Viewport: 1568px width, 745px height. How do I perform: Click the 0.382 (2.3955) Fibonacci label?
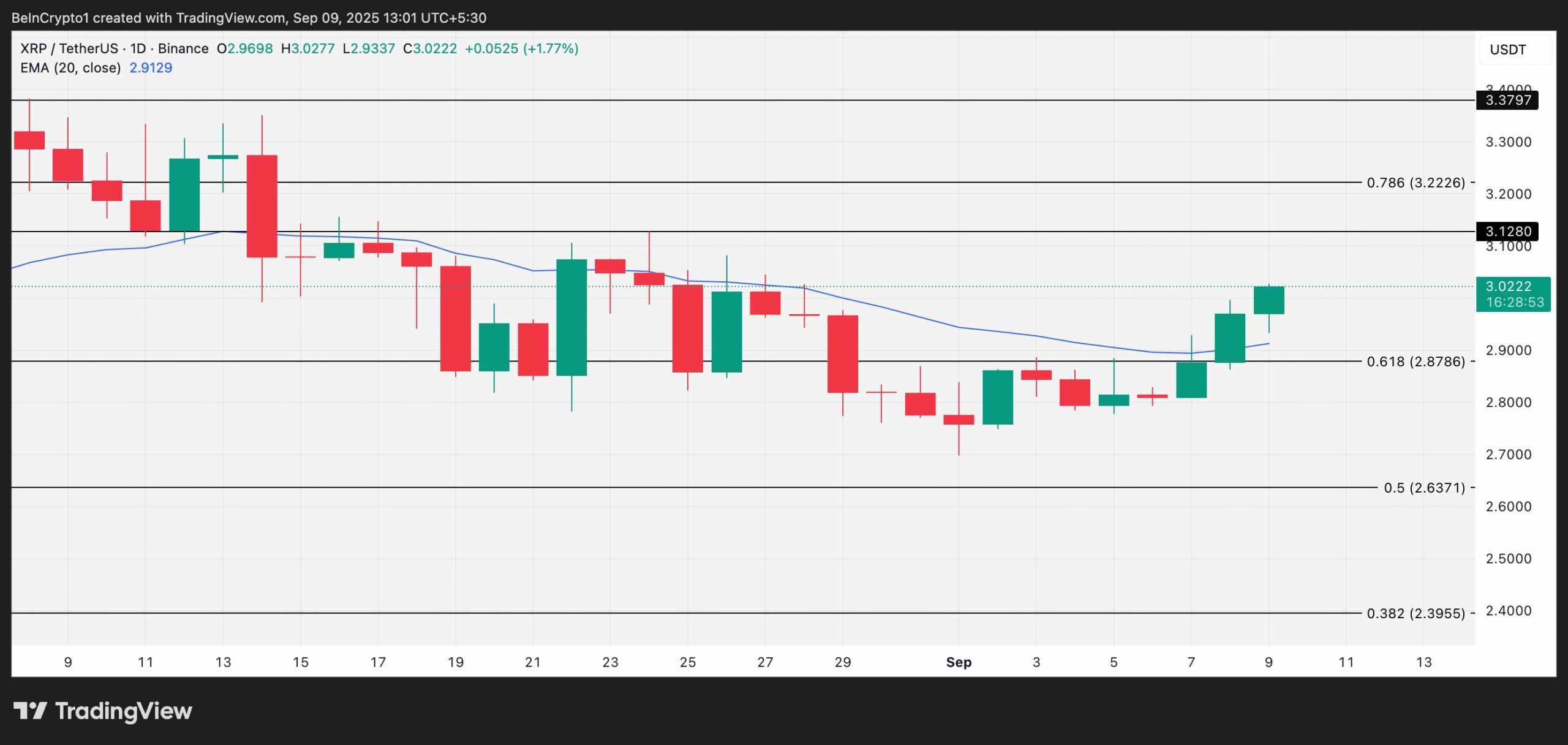(x=1415, y=613)
